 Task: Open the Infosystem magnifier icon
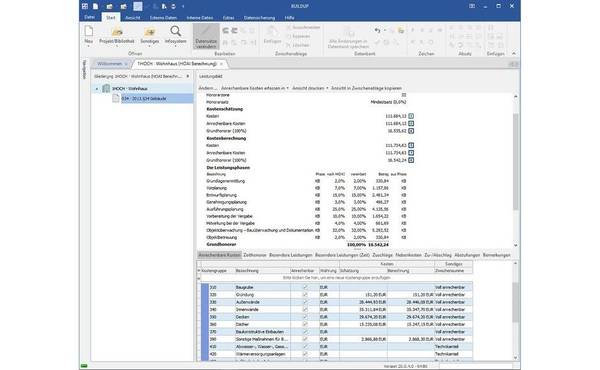tap(175, 31)
